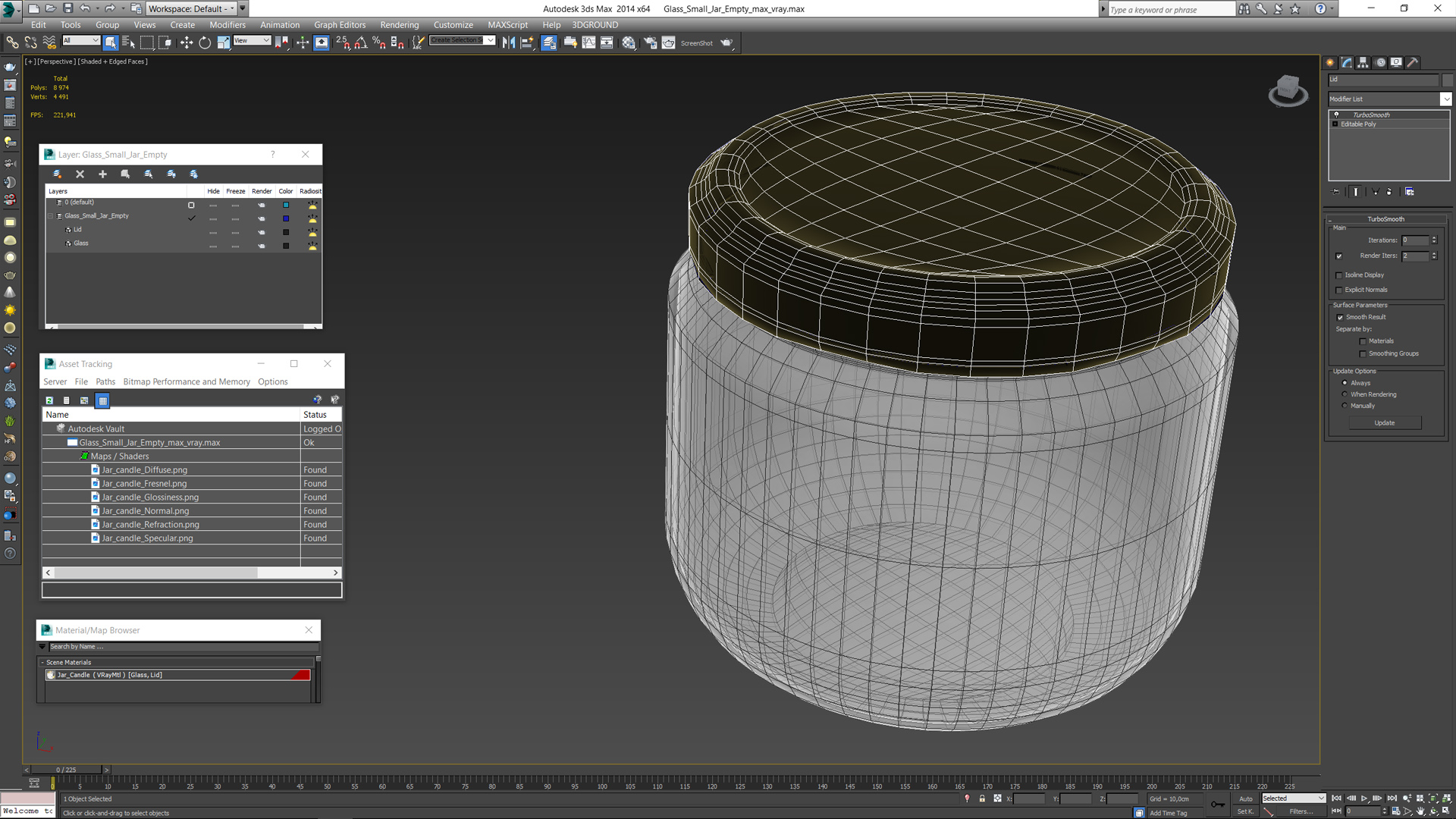Enable Separate by Materials checkbox

[1363, 342]
